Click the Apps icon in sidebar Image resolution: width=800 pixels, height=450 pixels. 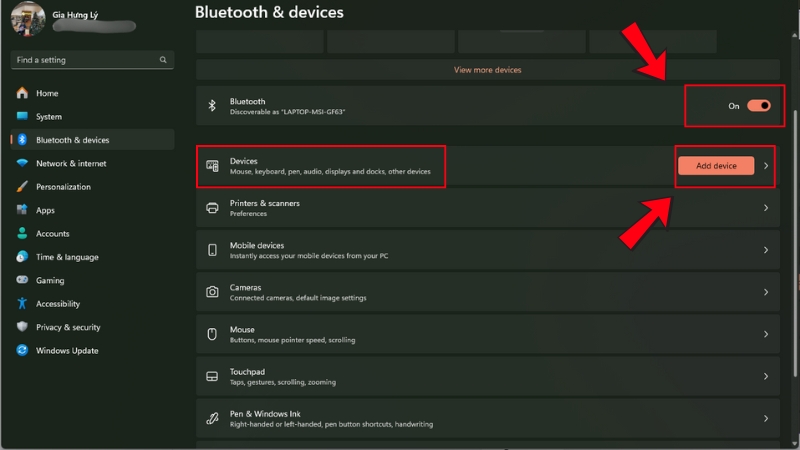(22, 210)
